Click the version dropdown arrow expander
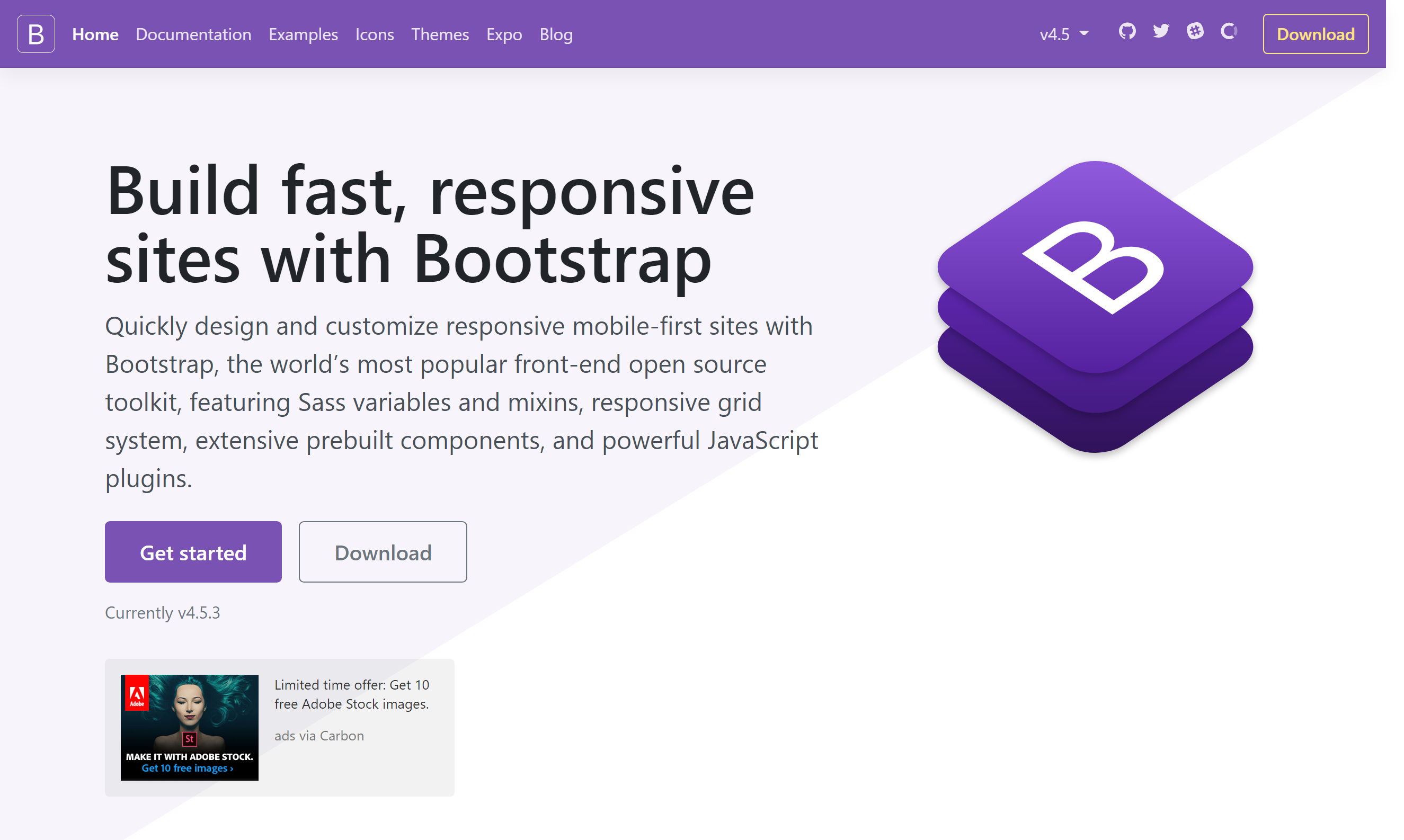The height and width of the screenshot is (840, 1404). (x=1083, y=34)
